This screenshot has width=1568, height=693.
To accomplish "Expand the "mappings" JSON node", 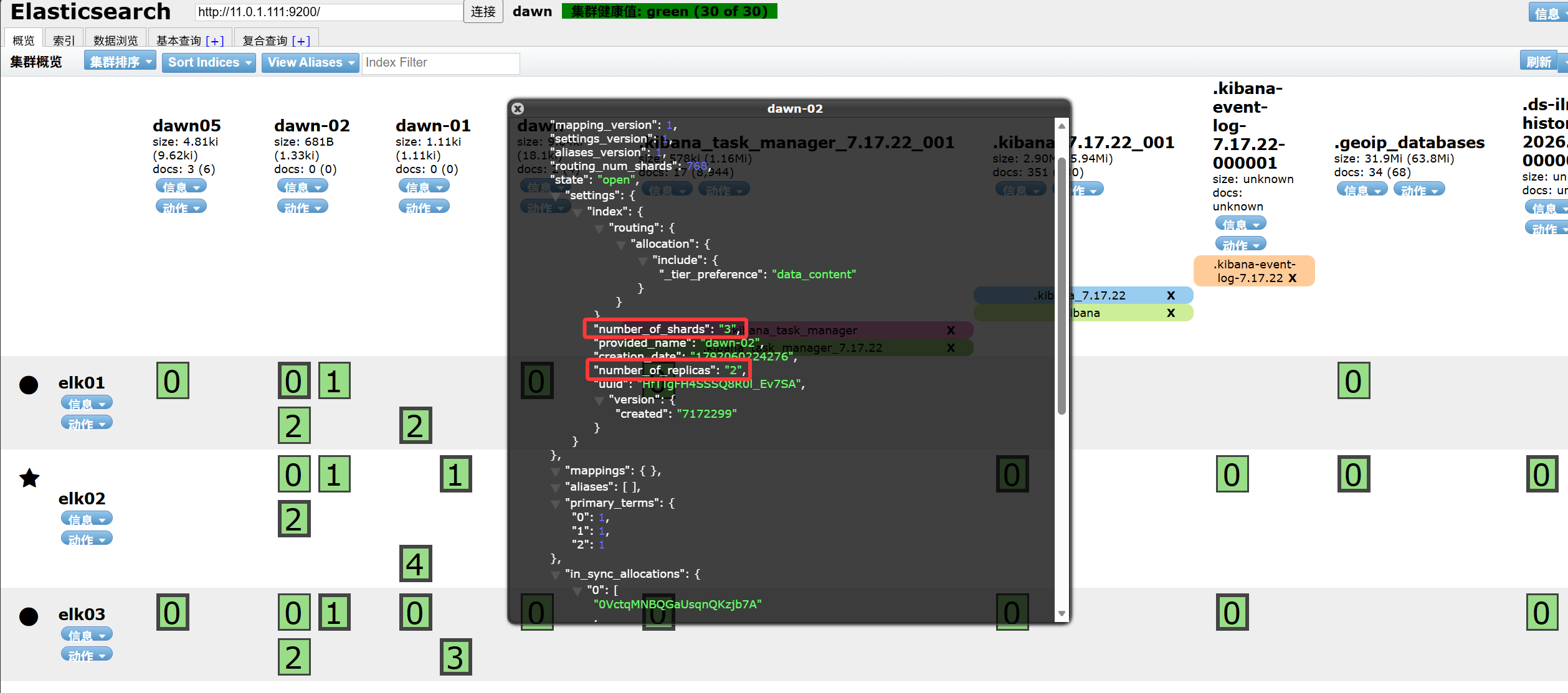I will 556,471.
